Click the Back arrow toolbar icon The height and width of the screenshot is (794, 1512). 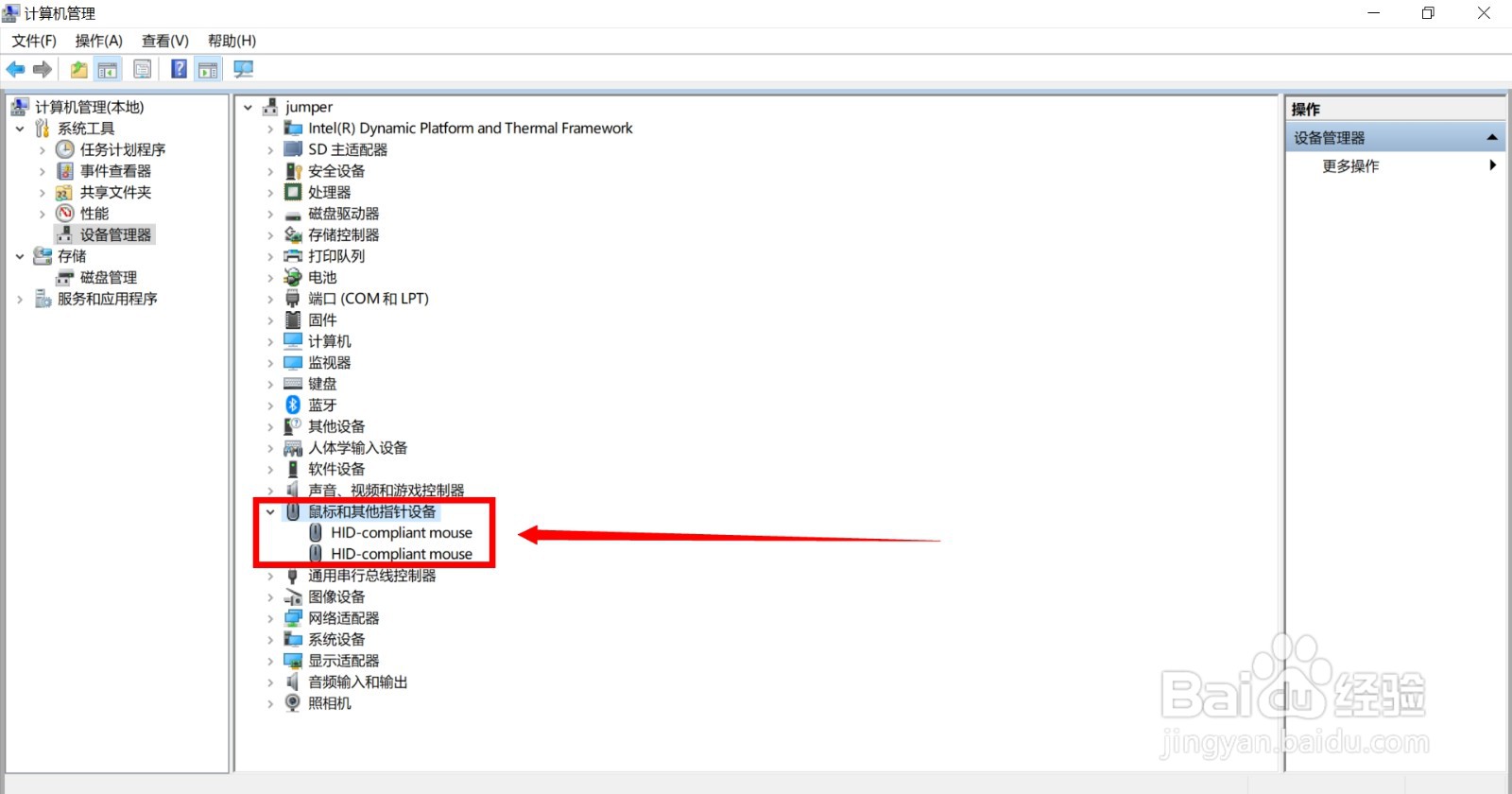16,69
